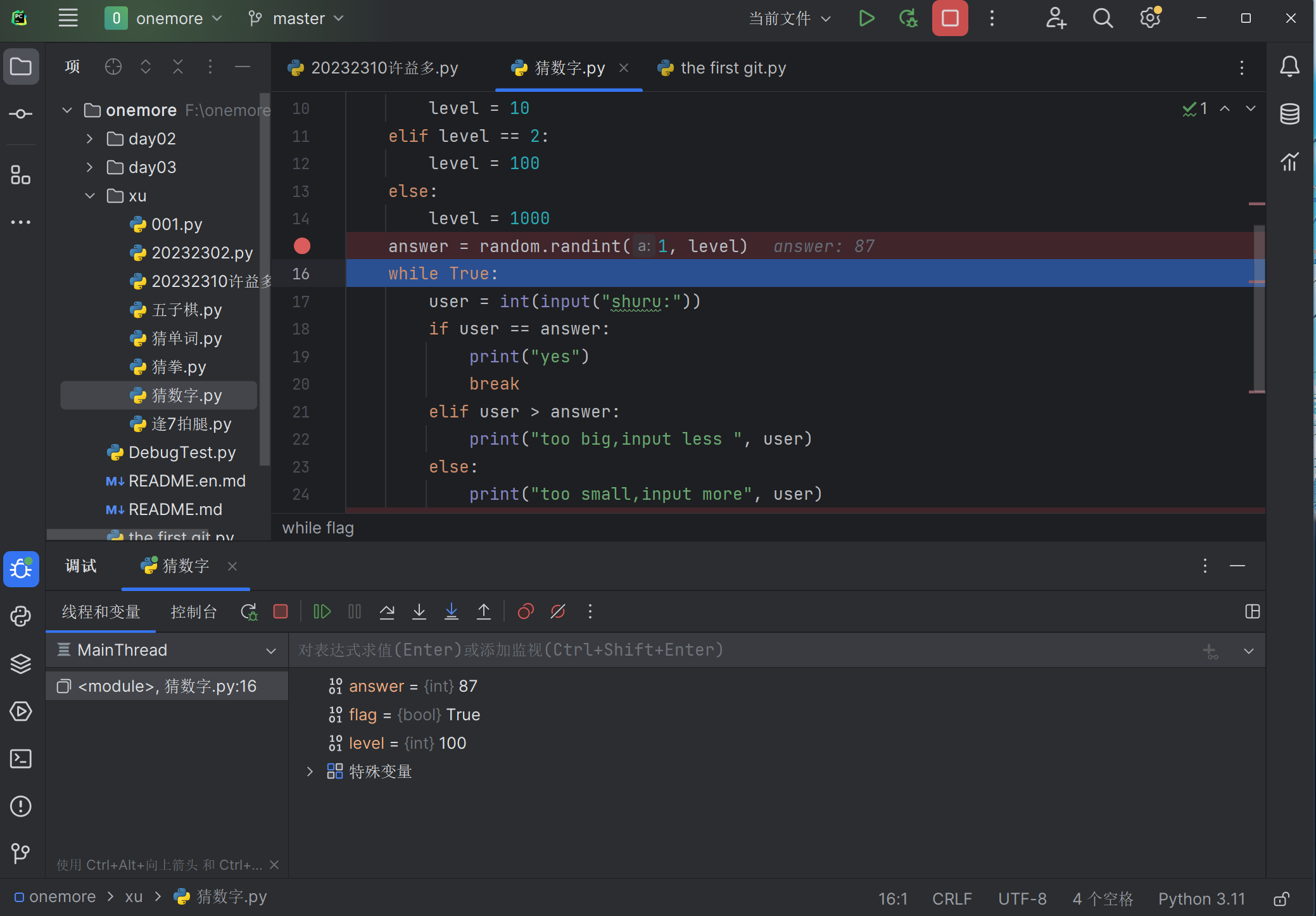
Task: Toggle read-only lock in status bar
Action: (1282, 898)
